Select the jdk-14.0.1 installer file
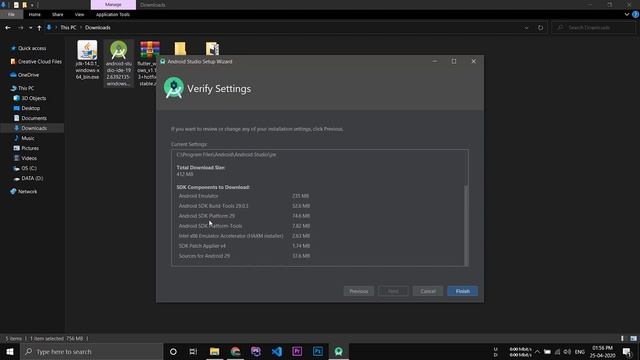The image size is (640, 360). (87, 60)
